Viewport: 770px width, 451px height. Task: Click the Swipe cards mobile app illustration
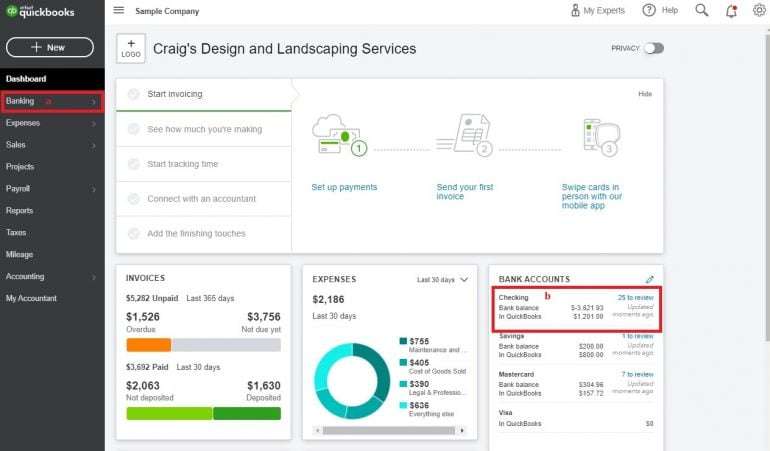click(601, 137)
